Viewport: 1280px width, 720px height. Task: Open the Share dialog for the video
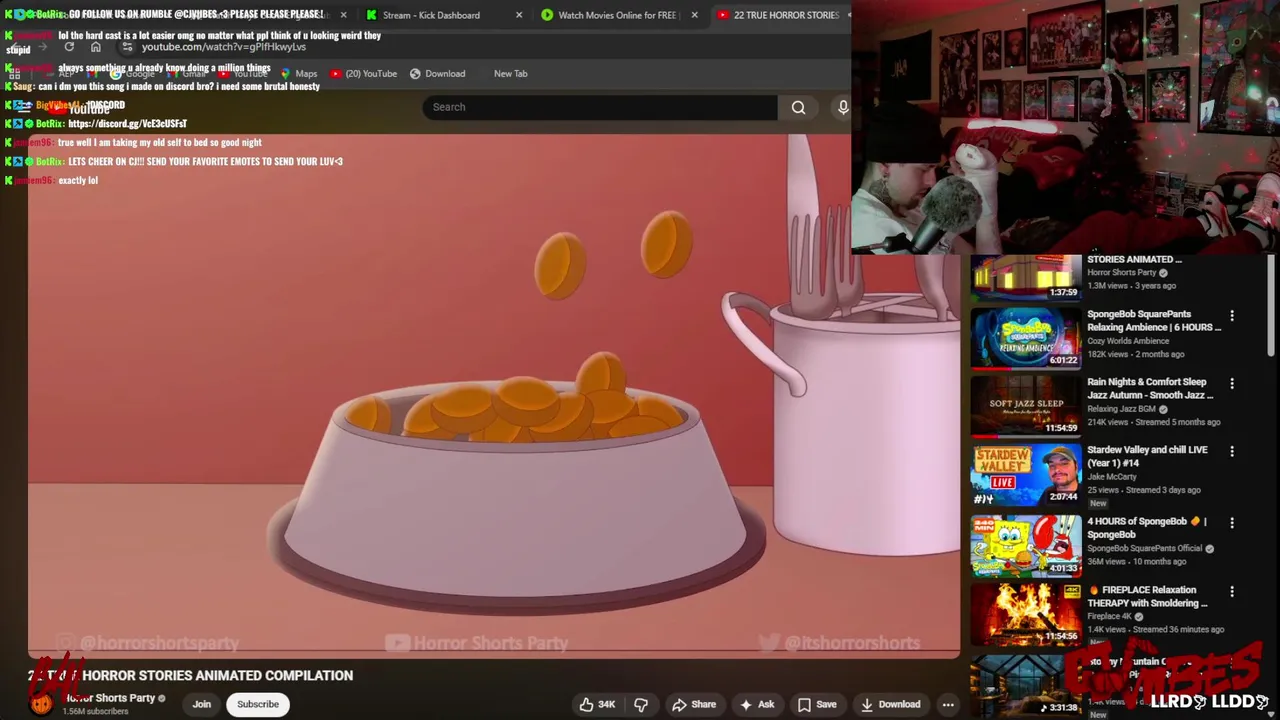[x=694, y=704]
